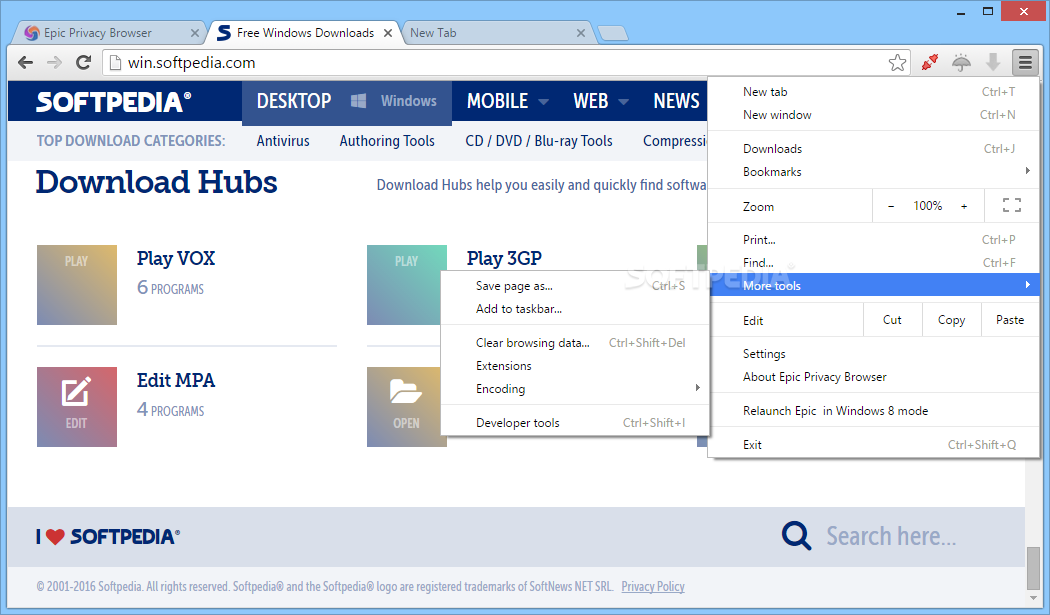Open the Edit MPA hub link

pyautogui.click(x=175, y=381)
